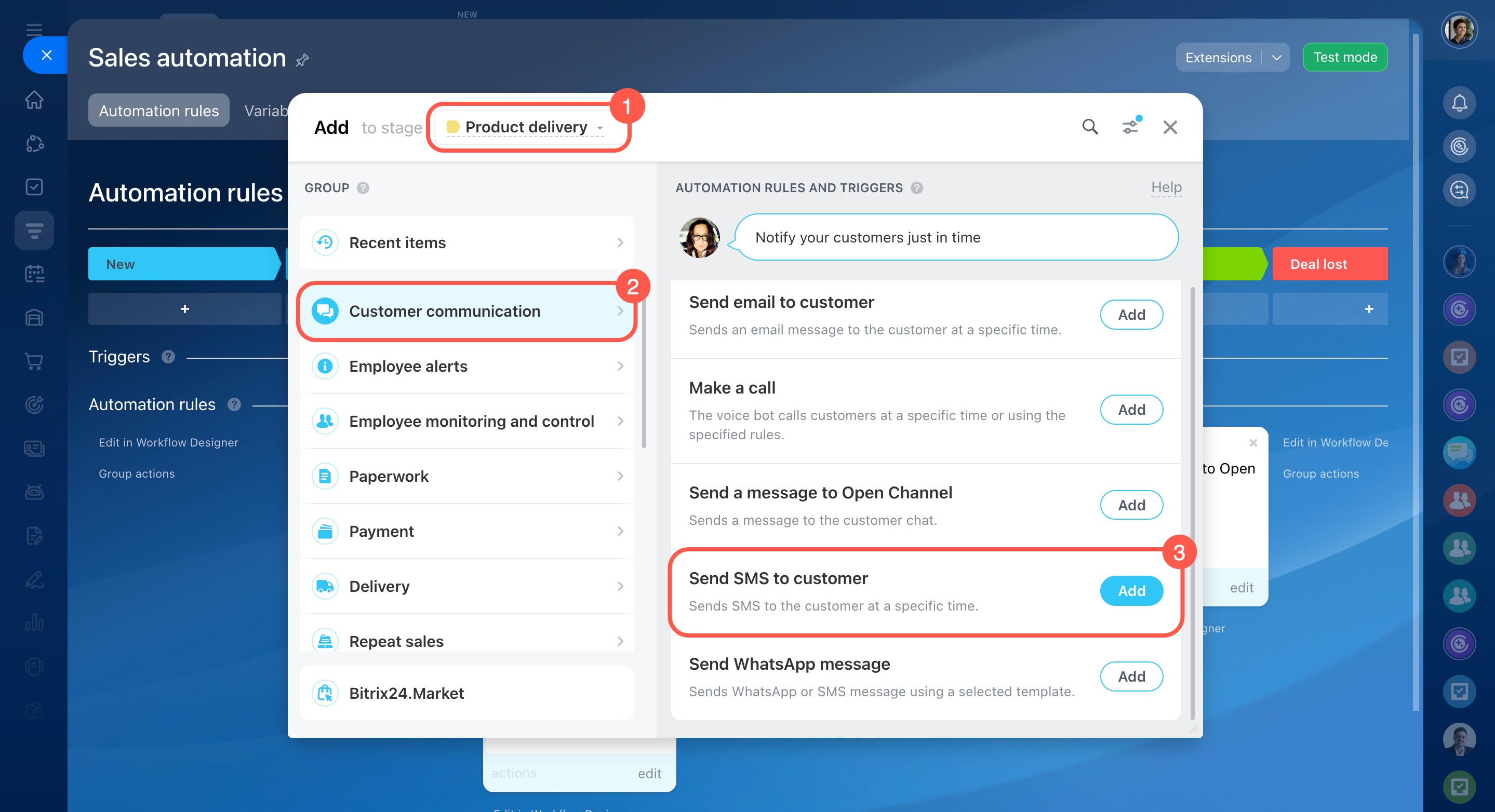Screen dimensions: 1495x812
Task: Click the calendar icon in left sidebar
Action: (34, 274)
